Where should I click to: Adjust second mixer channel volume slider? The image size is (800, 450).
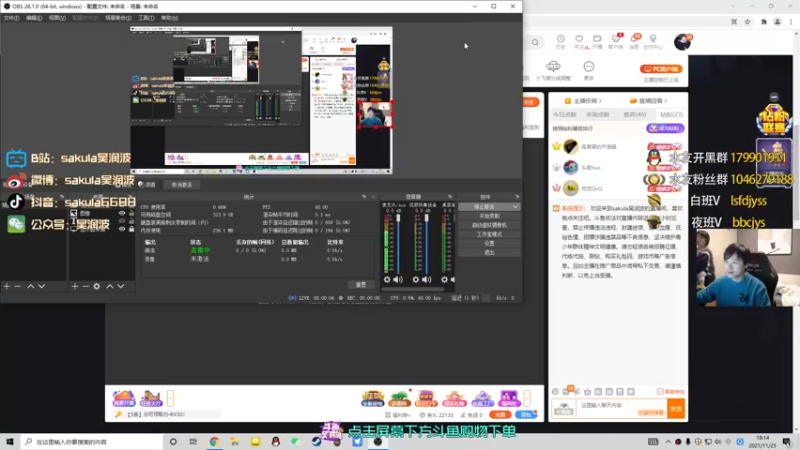tap(427, 218)
